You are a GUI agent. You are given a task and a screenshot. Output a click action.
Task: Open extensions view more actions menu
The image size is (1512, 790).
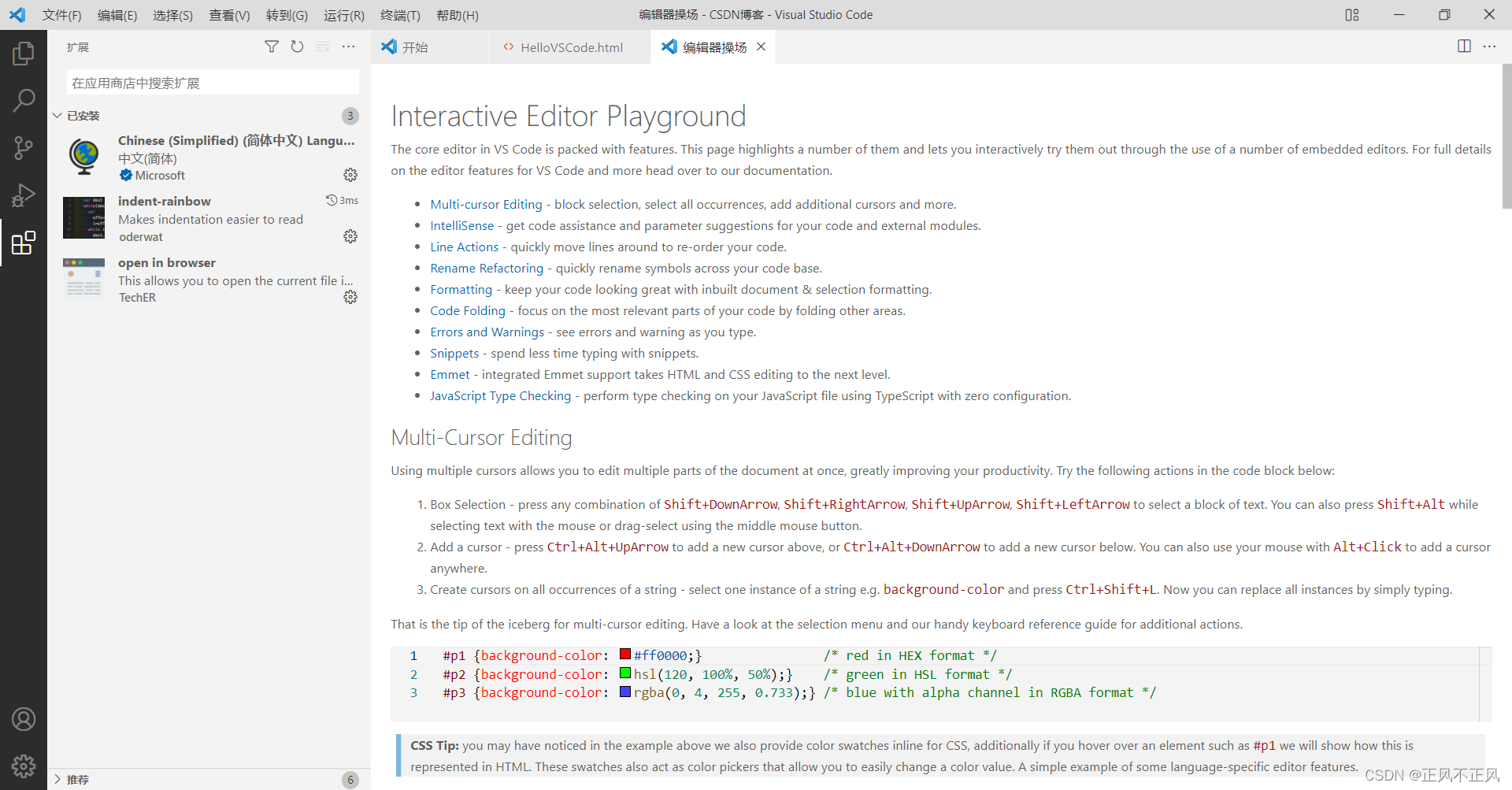[x=349, y=46]
